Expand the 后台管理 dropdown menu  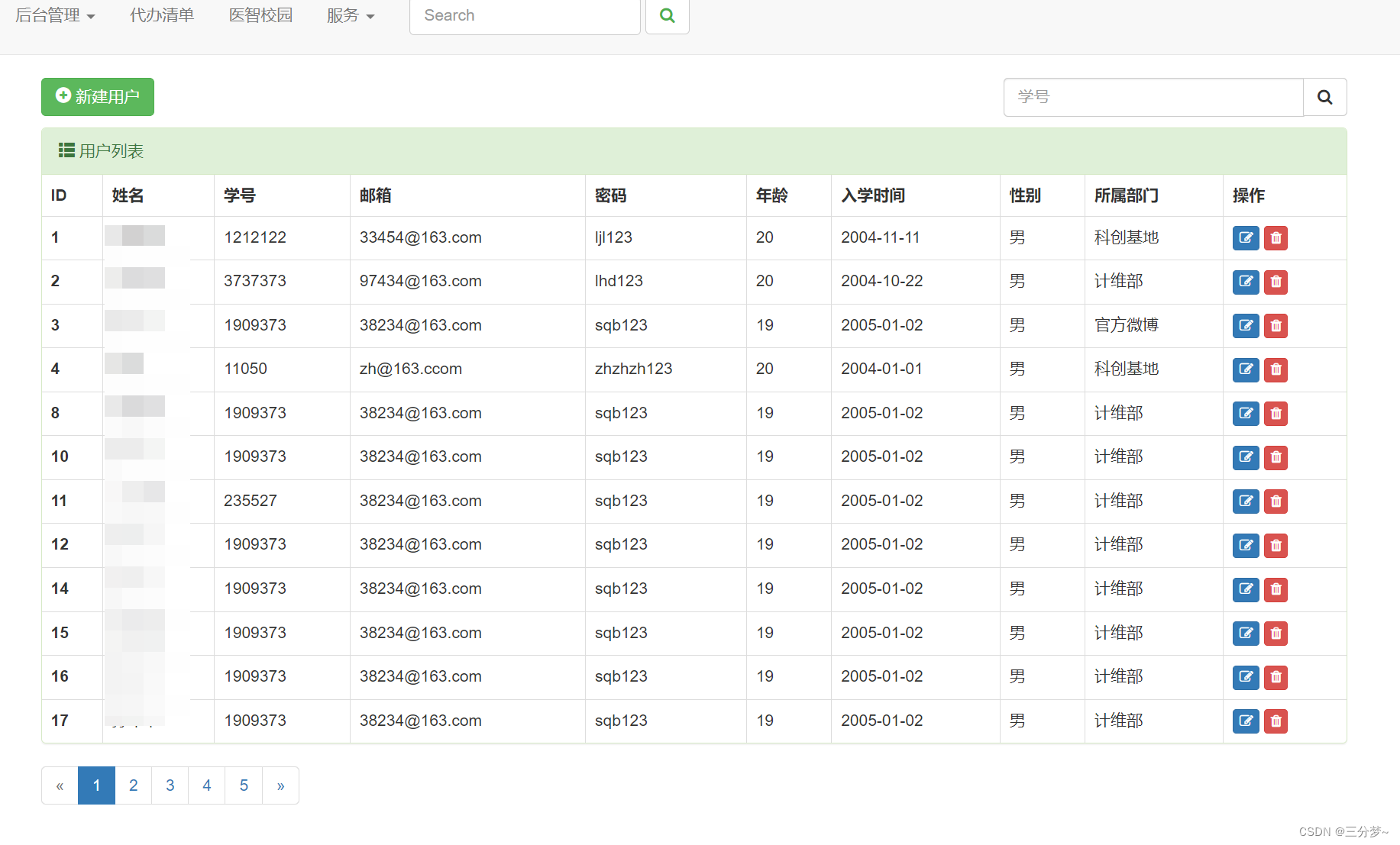(x=55, y=16)
